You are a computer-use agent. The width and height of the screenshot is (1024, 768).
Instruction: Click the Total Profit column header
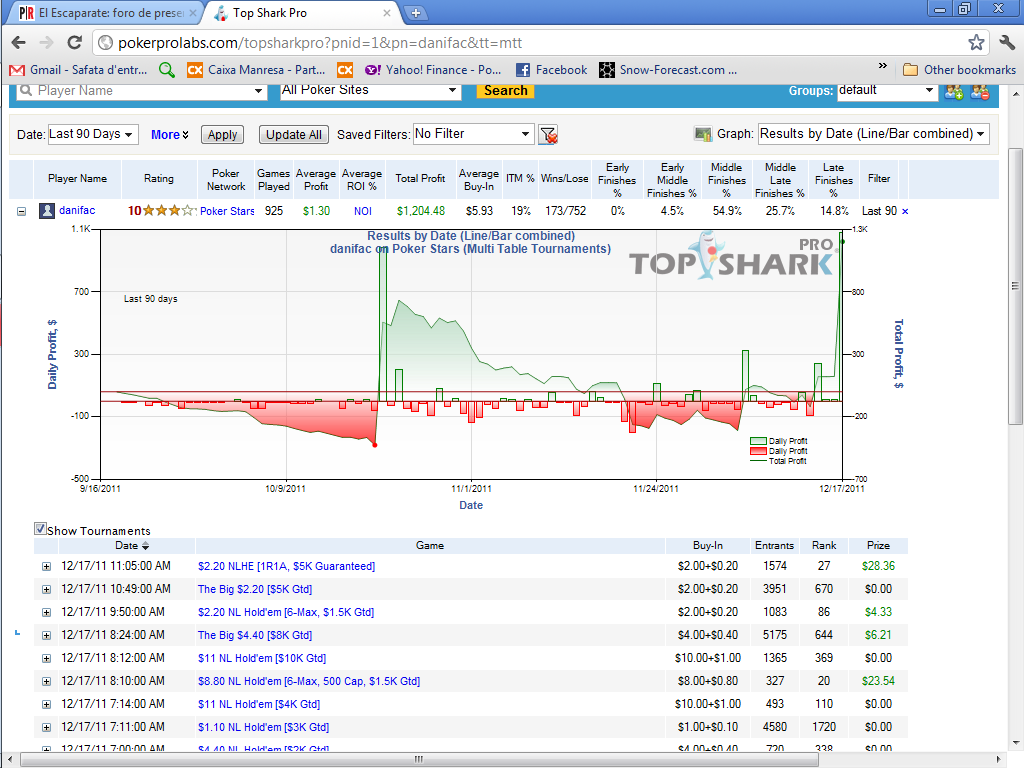pos(420,179)
